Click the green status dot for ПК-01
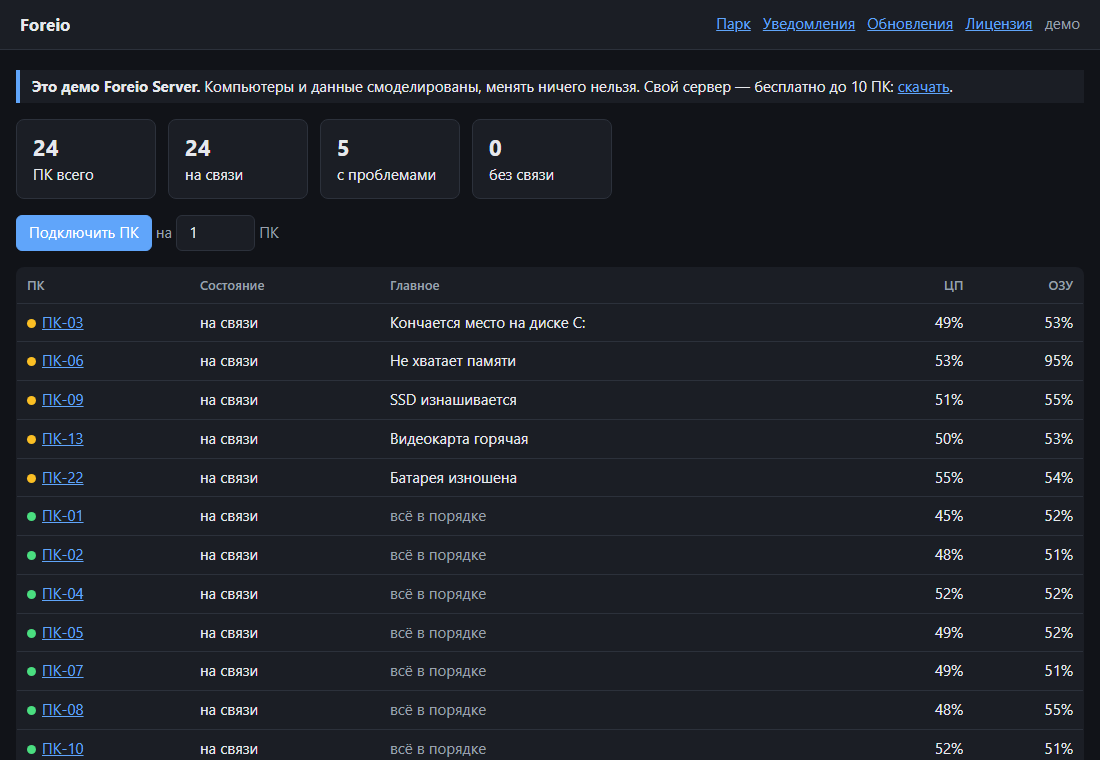Image resolution: width=1100 pixels, height=760 pixels. (x=32, y=516)
